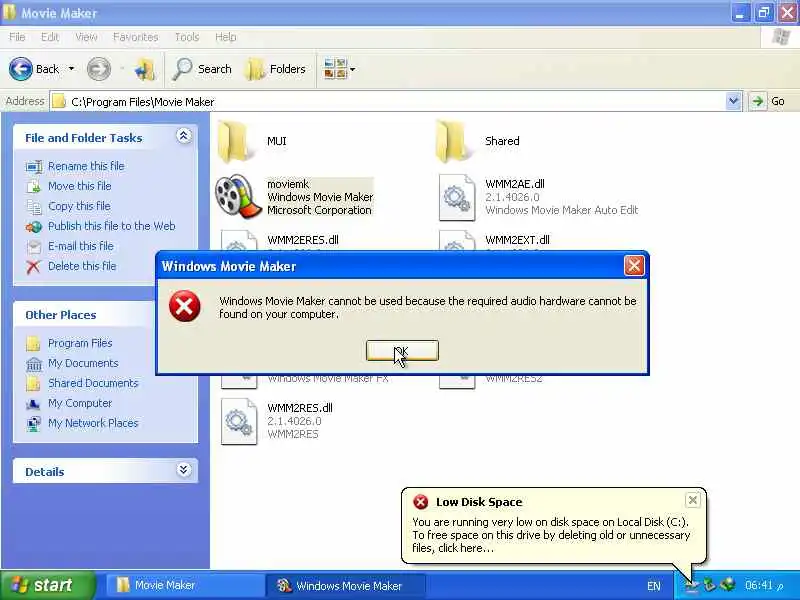Open Search from the toolbar
This screenshot has height=600, width=800.
[x=202, y=69]
